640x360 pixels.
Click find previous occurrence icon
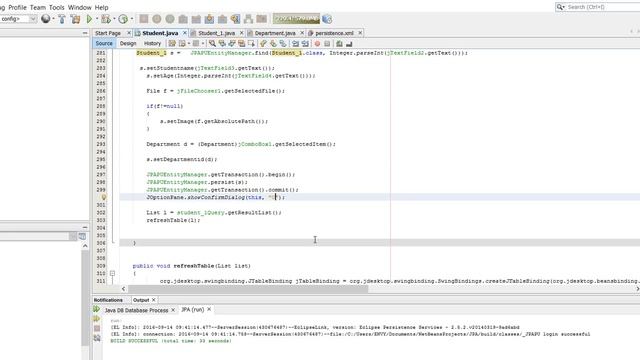pos(222,43)
